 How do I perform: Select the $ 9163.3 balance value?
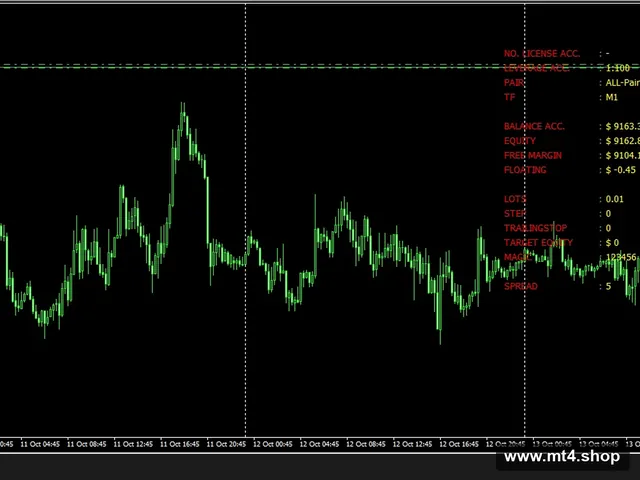623,127
